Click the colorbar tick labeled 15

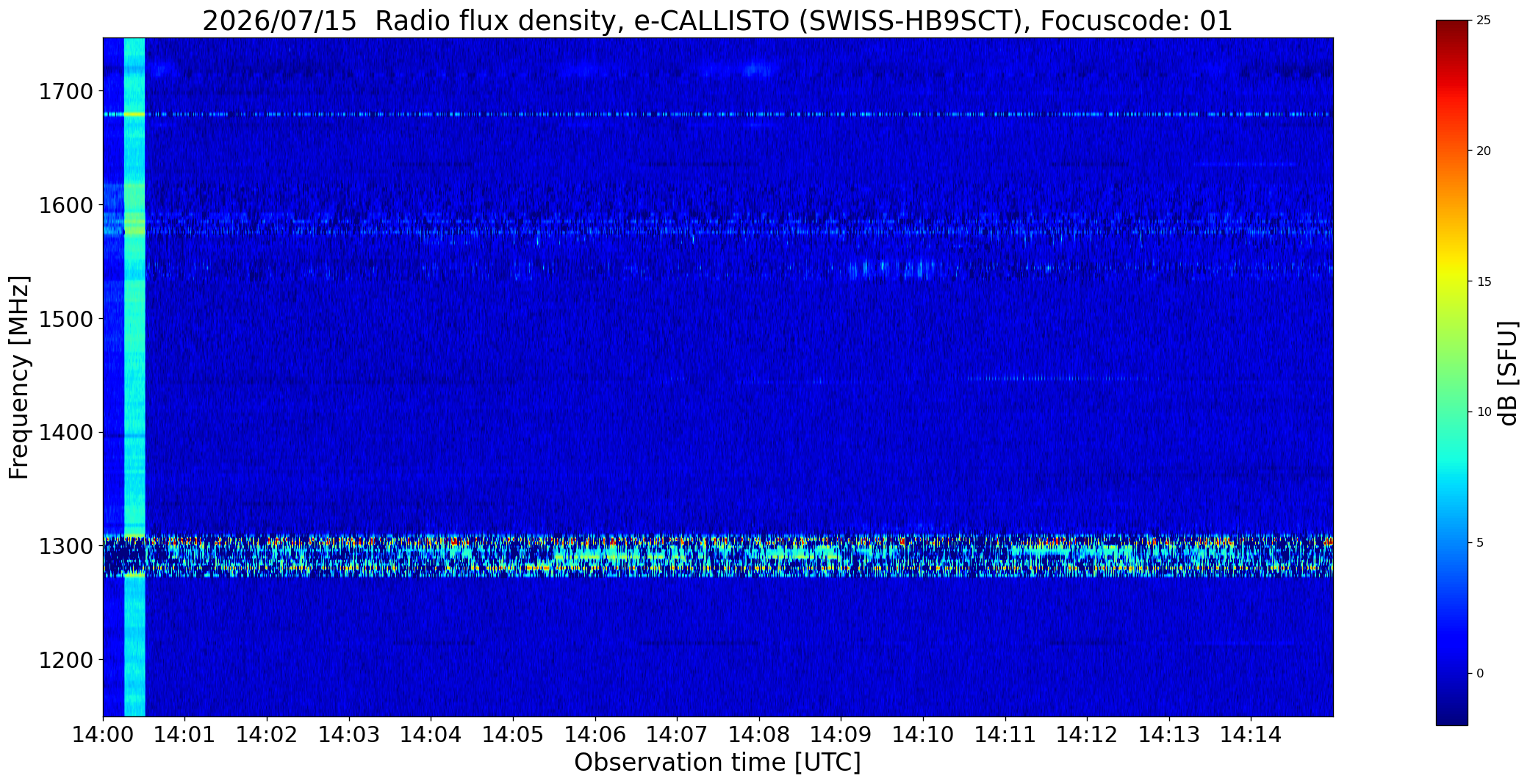pos(1483,281)
